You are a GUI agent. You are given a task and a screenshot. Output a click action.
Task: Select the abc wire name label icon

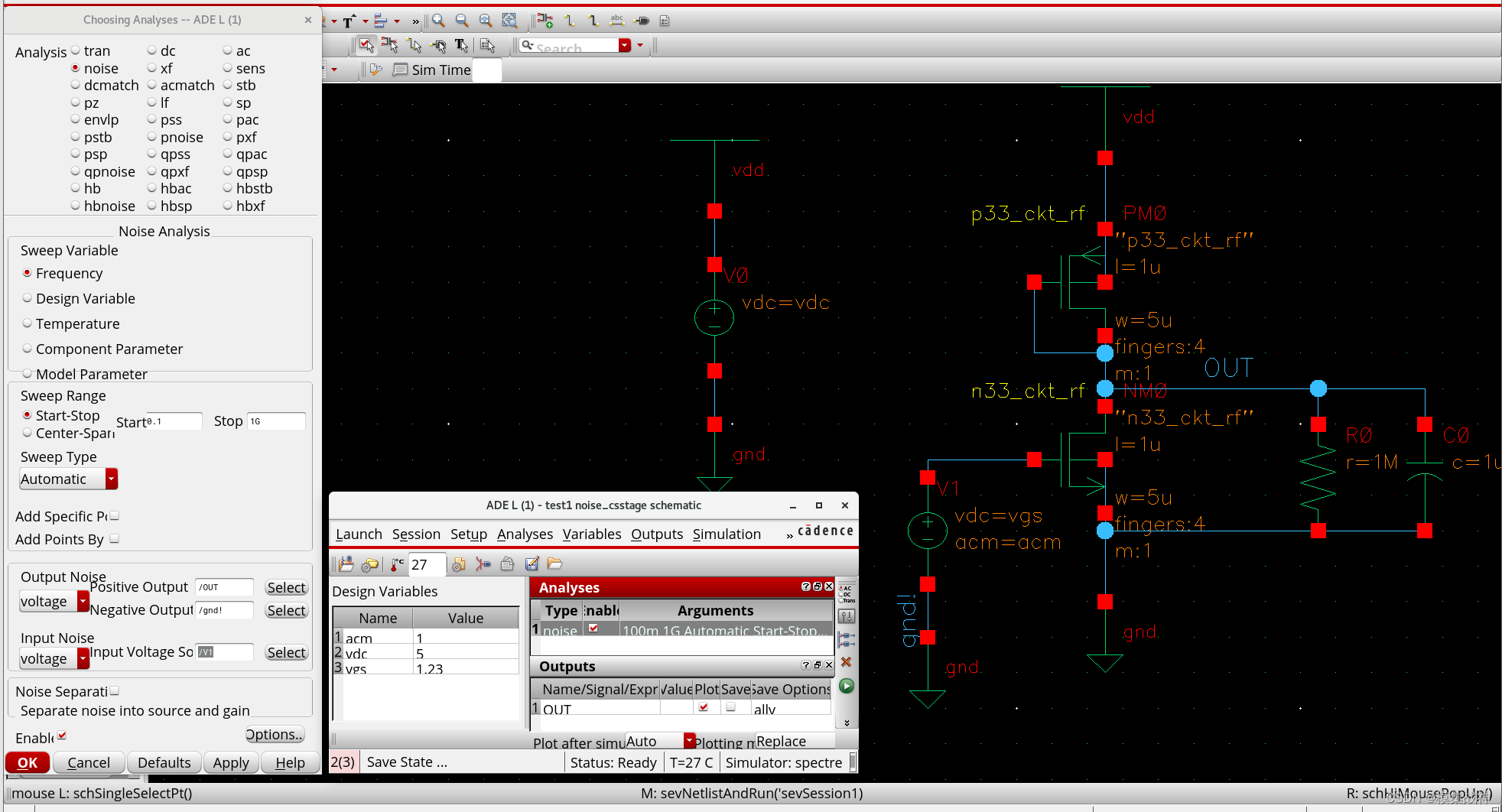617,21
